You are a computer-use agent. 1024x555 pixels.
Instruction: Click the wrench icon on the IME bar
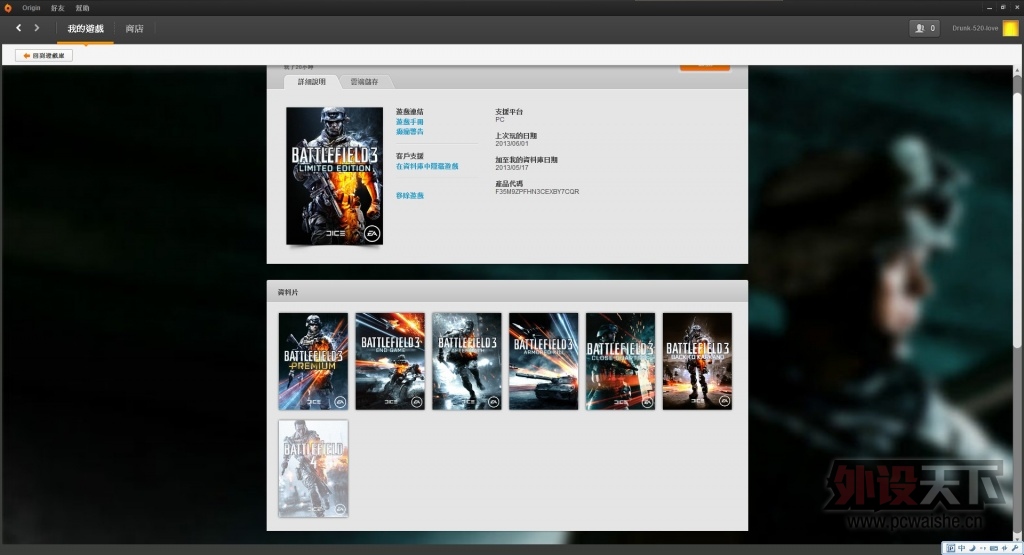click(1015, 548)
